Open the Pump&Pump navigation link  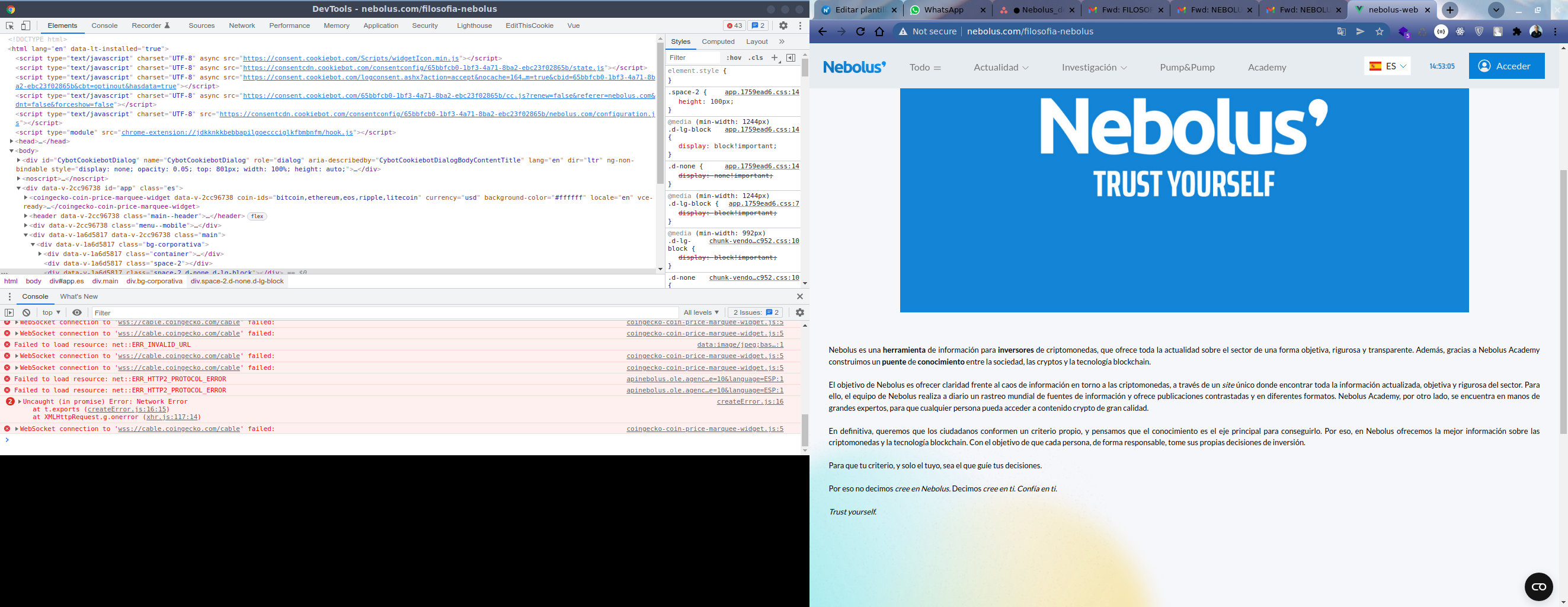point(1187,67)
